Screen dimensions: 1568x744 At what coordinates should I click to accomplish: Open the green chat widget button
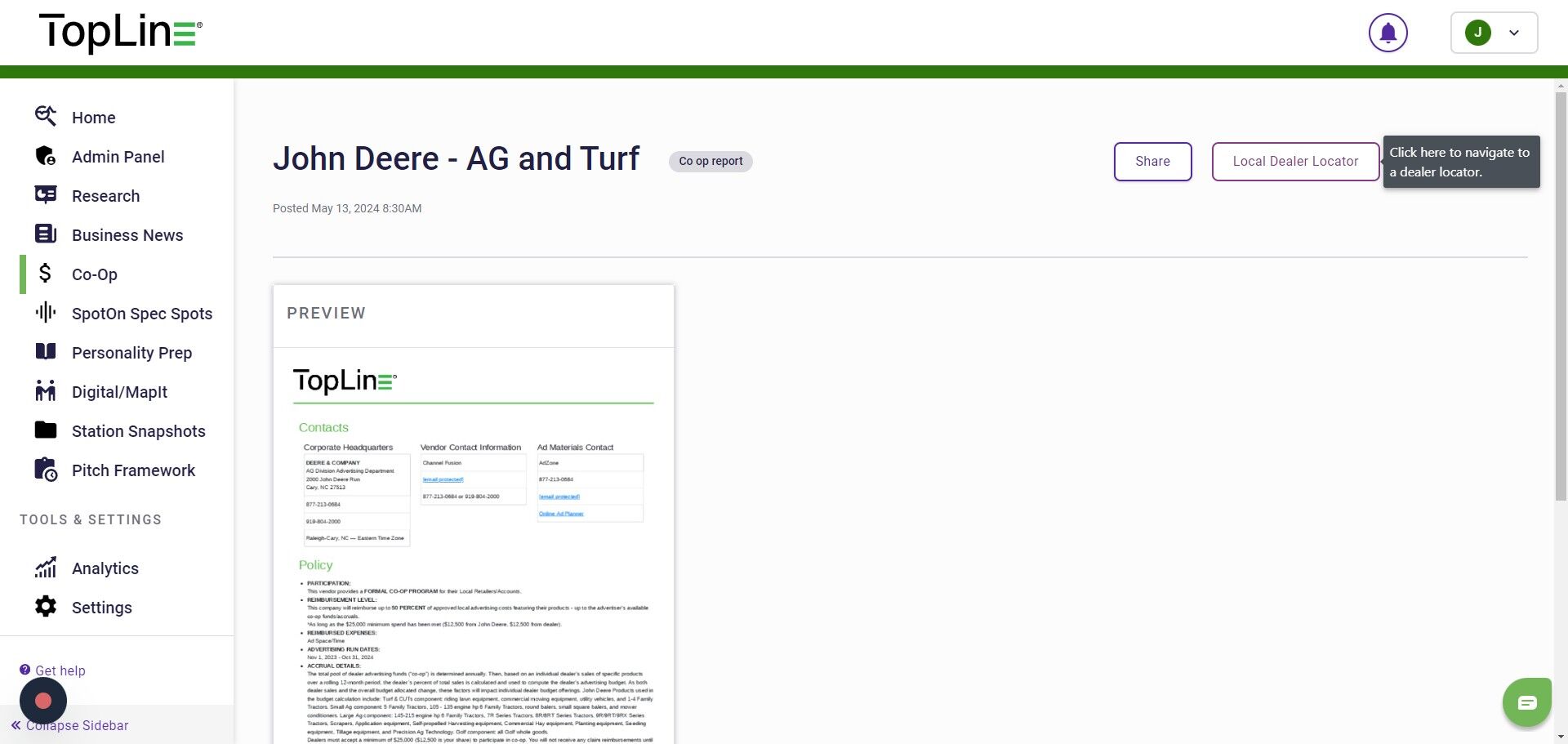click(1526, 702)
